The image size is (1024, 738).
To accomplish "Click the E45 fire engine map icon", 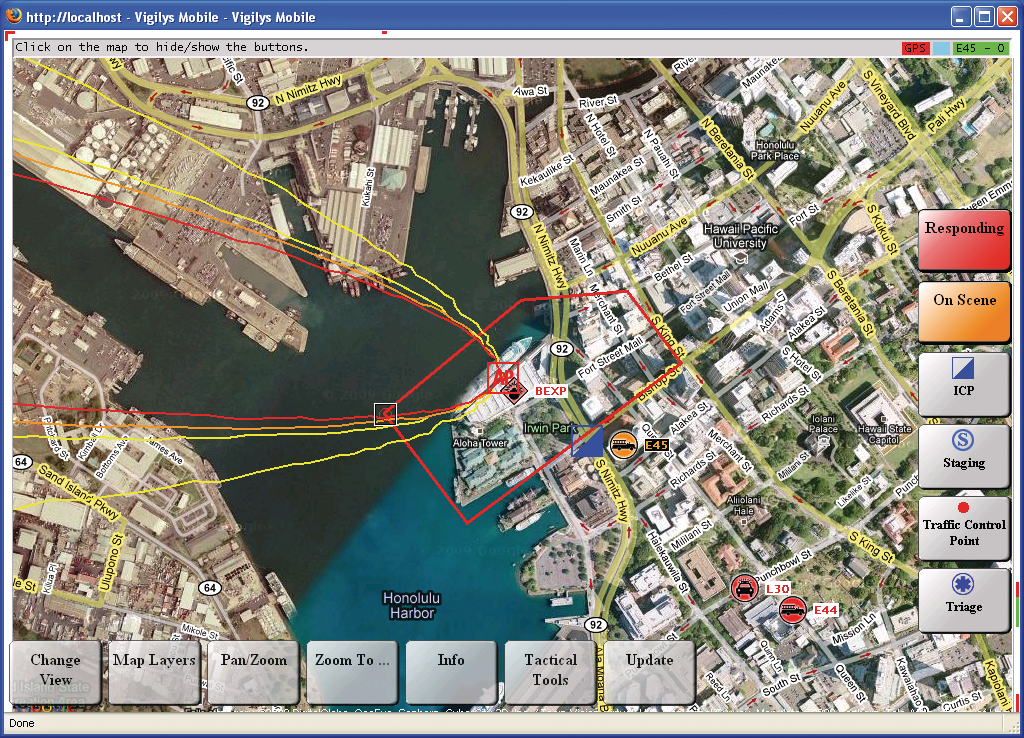I will coord(623,444).
